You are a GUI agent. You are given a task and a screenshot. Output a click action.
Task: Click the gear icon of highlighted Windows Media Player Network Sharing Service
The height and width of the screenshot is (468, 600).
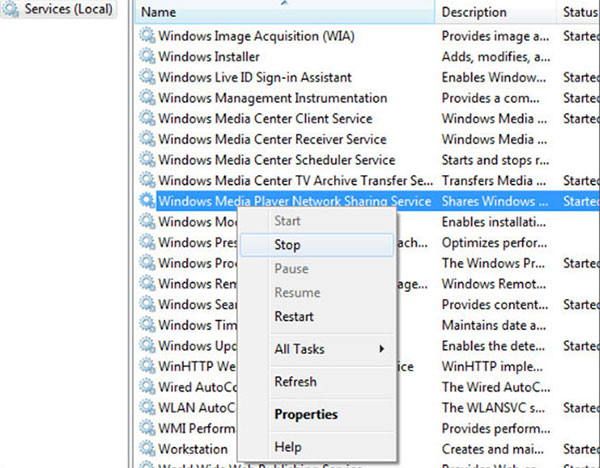(147, 201)
